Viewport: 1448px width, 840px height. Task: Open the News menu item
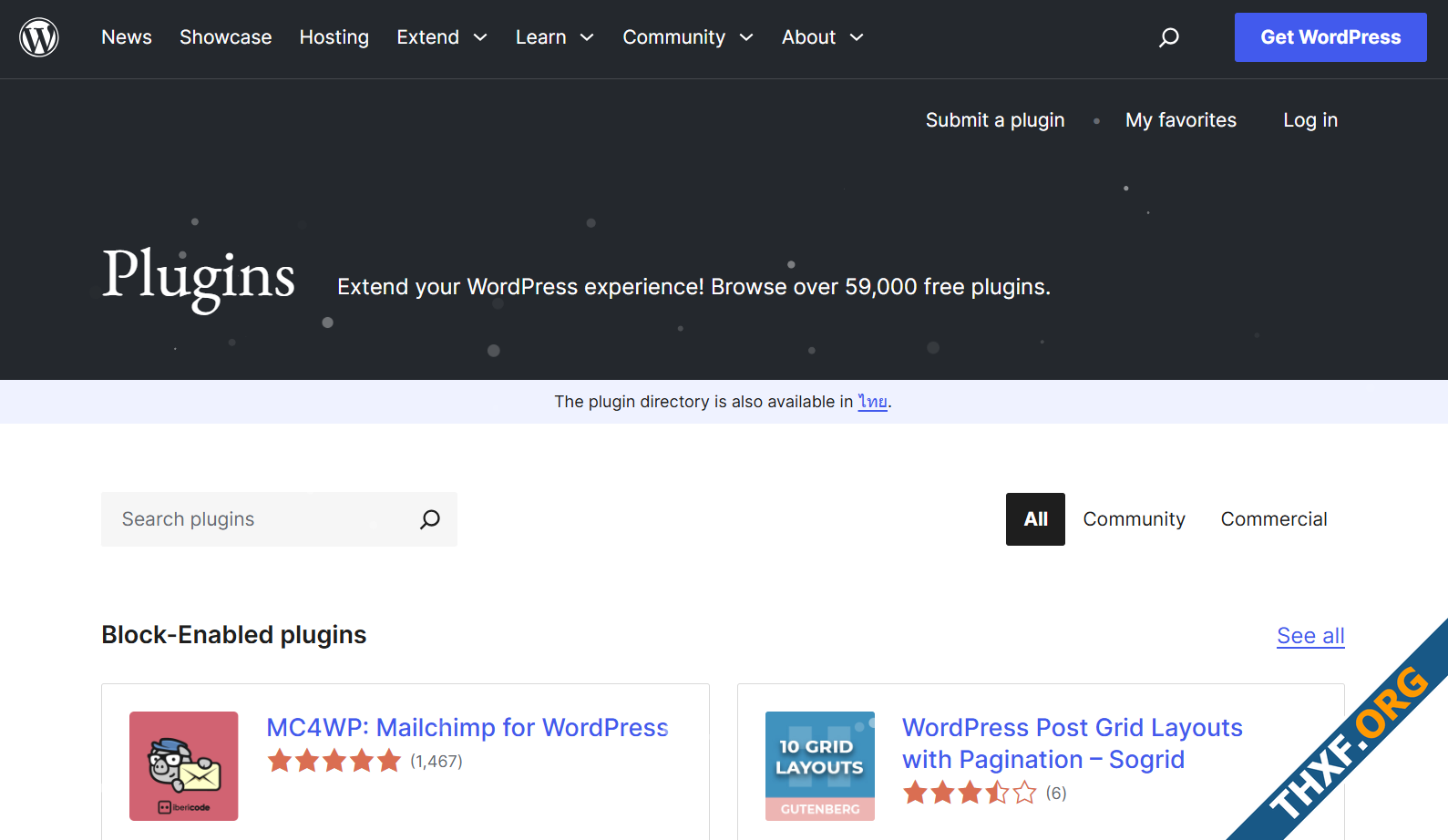(x=127, y=37)
